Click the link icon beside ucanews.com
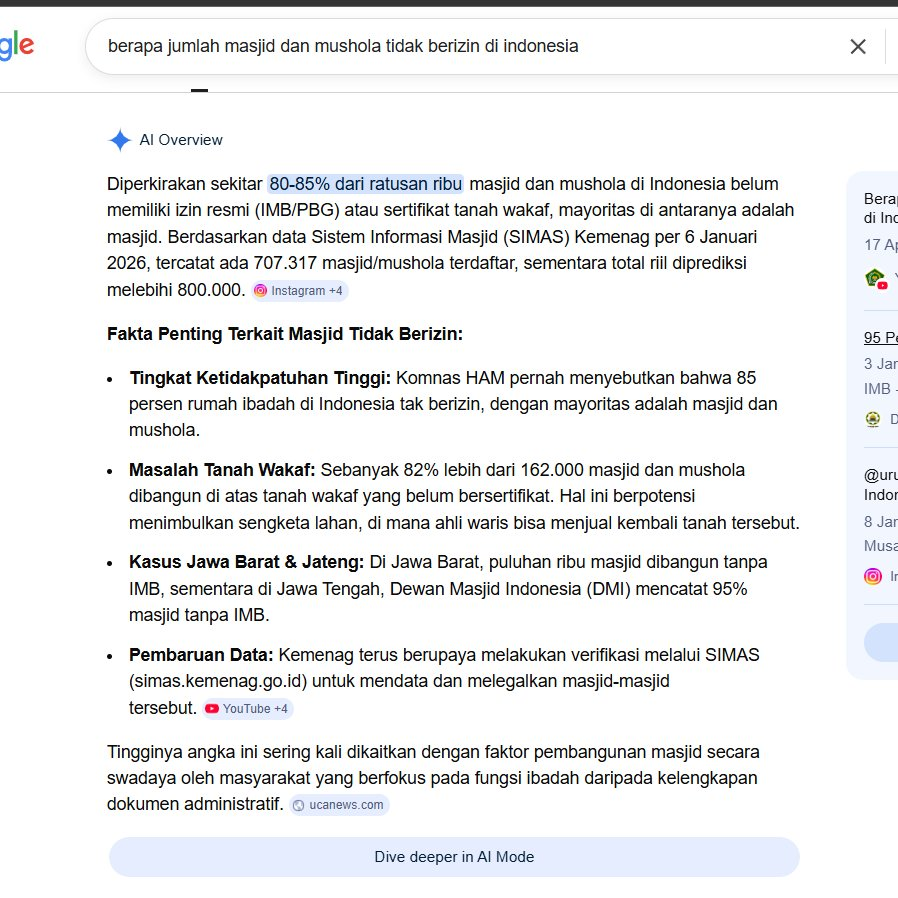Viewport: 898px width, 898px height. tap(298, 806)
